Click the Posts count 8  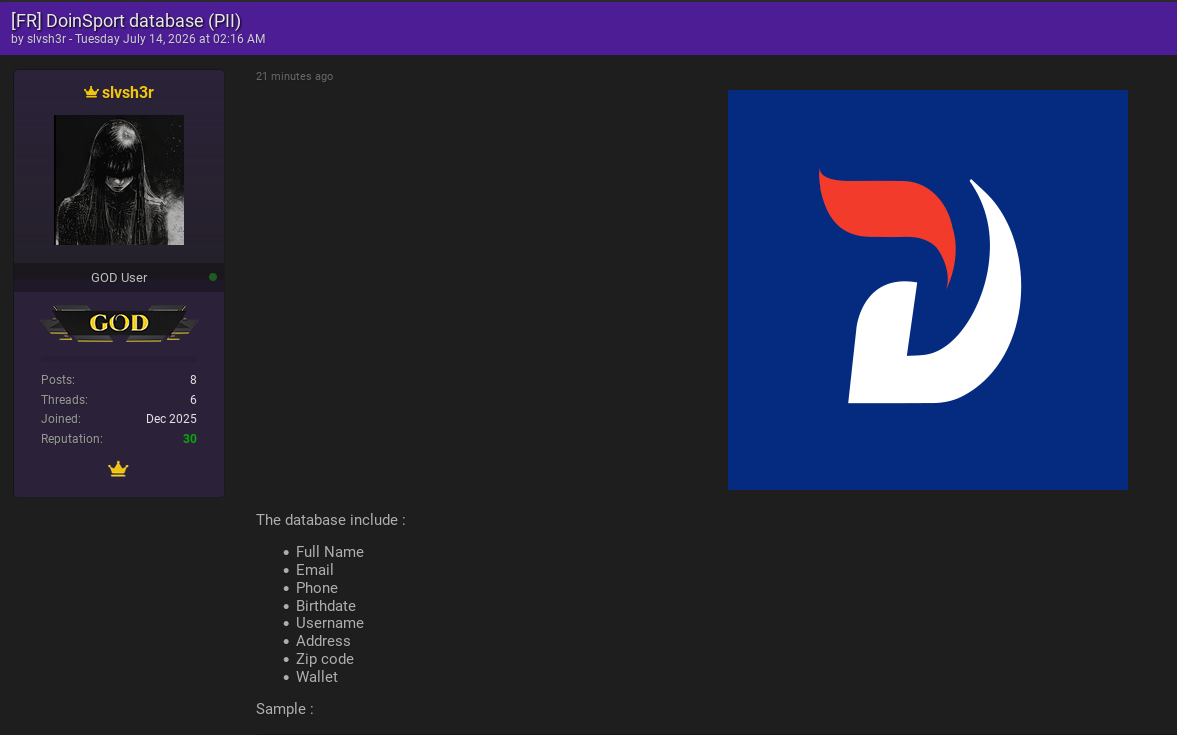pyautogui.click(x=193, y=380)
